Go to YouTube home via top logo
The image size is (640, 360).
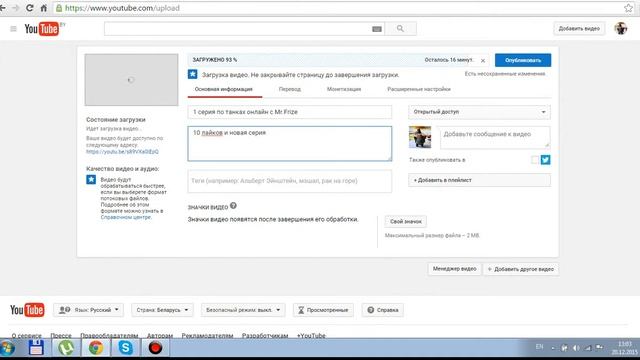tap(42, 29)
